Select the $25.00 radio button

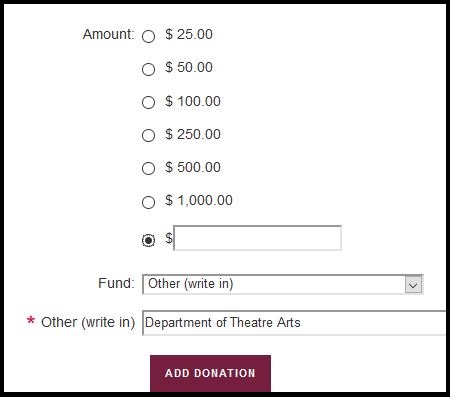(148, 36)
